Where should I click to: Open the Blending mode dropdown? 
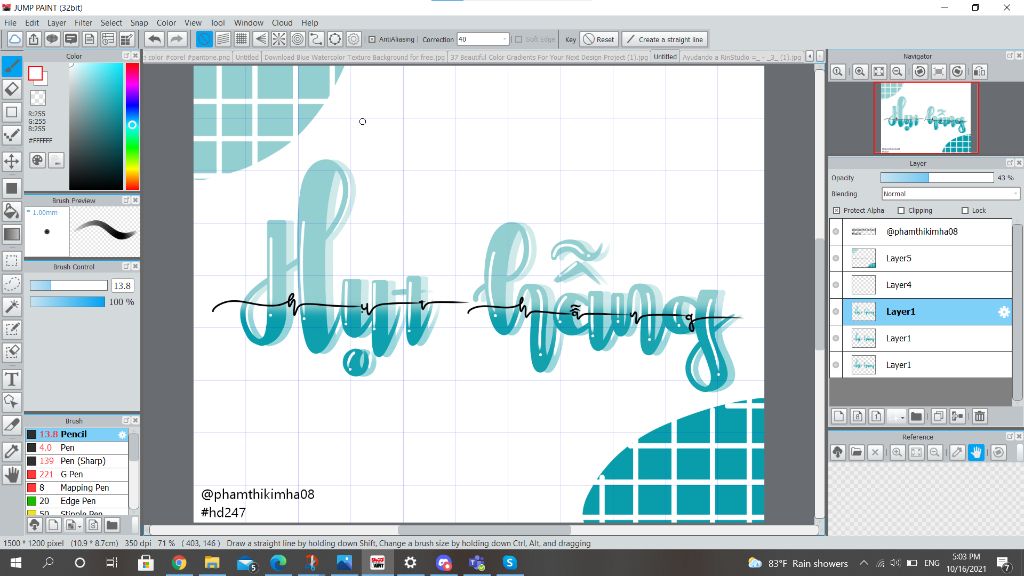point(950,194)
